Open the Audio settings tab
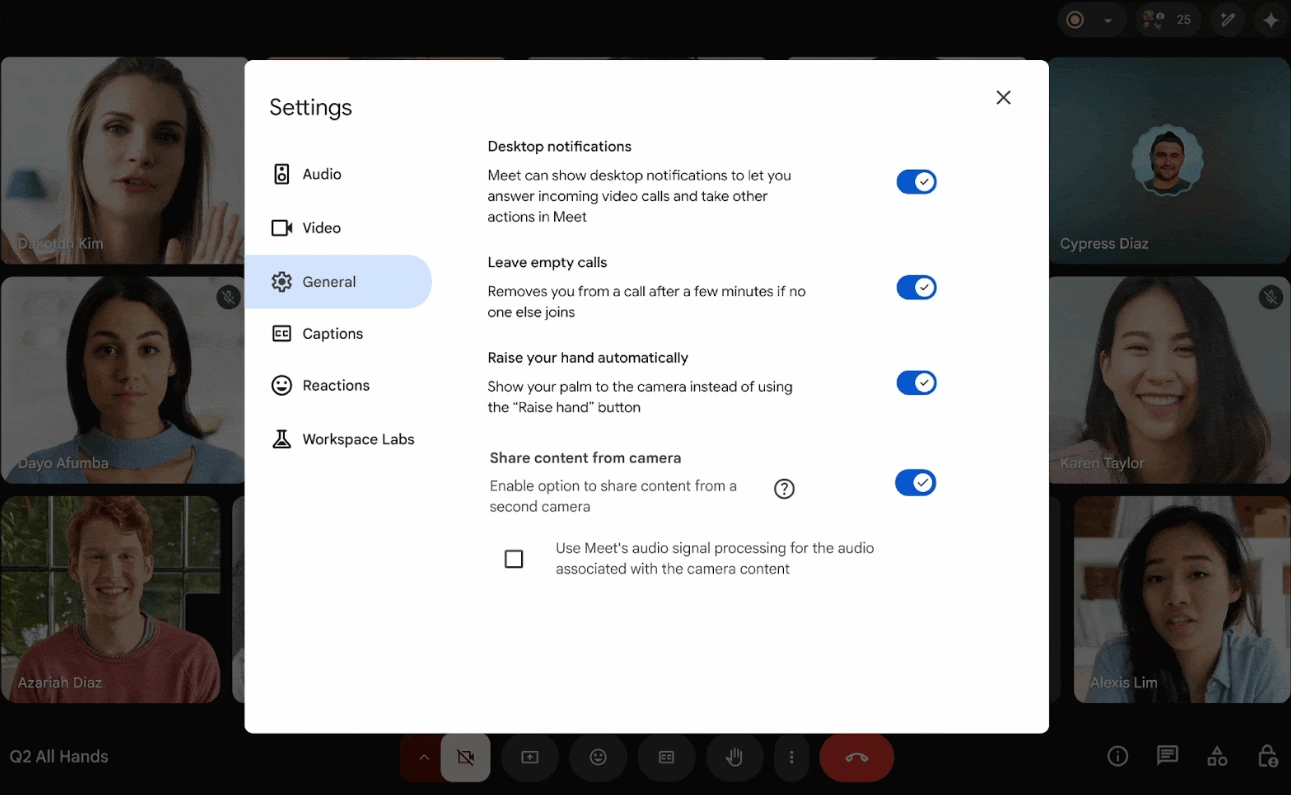Viewport: 1291px width, 795px height. point(338,174)
